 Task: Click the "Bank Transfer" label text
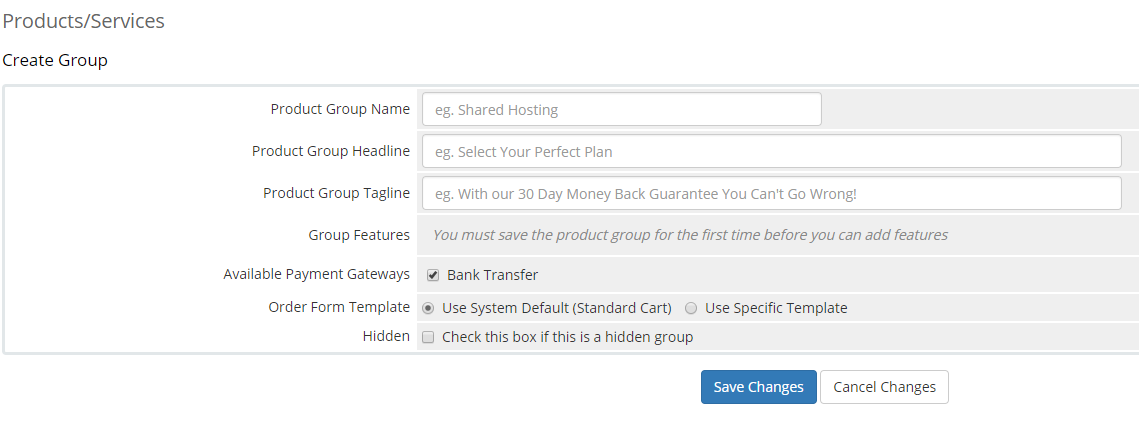(x=492, y=275)
